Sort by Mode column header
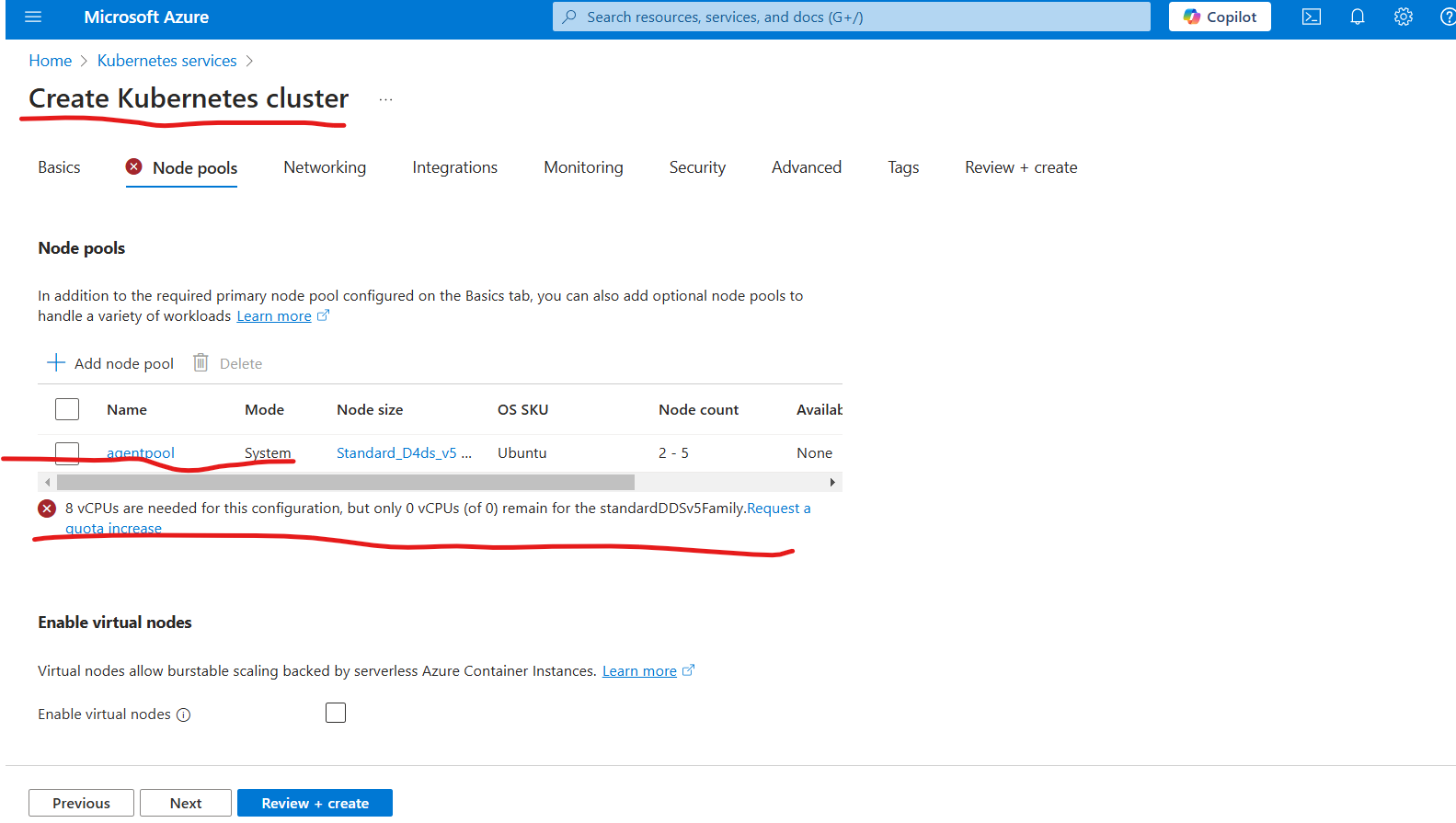This screenshot has width=1456, height=823. (264, 410)
